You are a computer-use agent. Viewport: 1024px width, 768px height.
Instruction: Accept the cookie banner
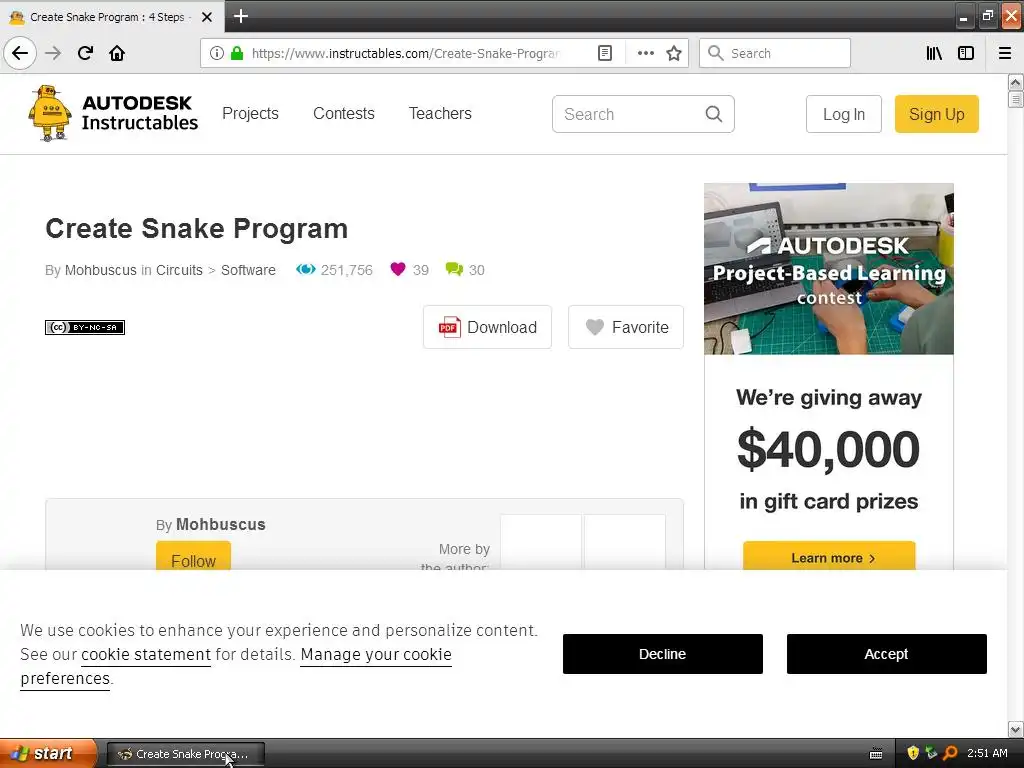click(x=886, y=654)
